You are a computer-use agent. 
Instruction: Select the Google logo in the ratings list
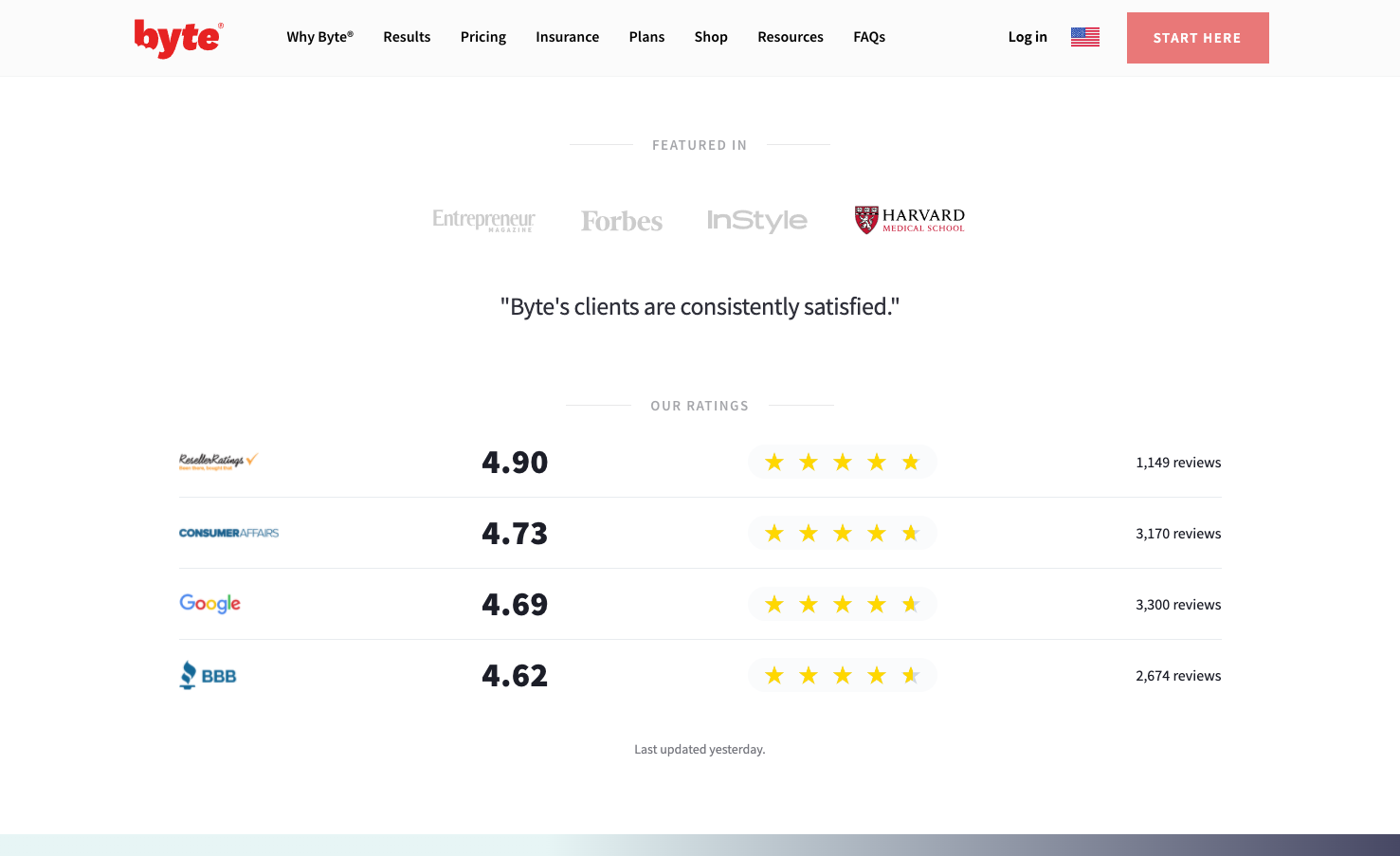pos(209,604)
